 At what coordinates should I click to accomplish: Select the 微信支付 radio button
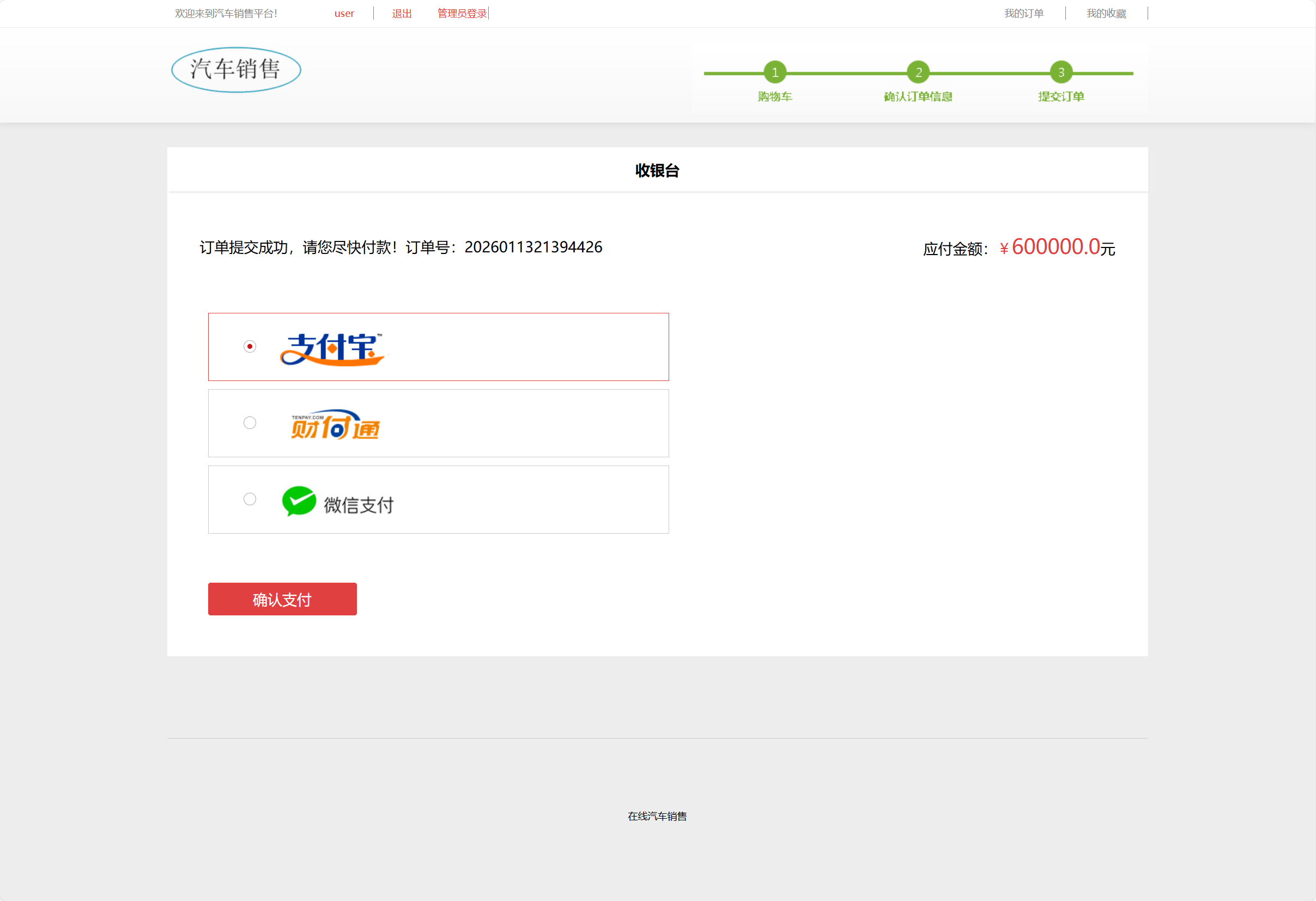(249, 499)
